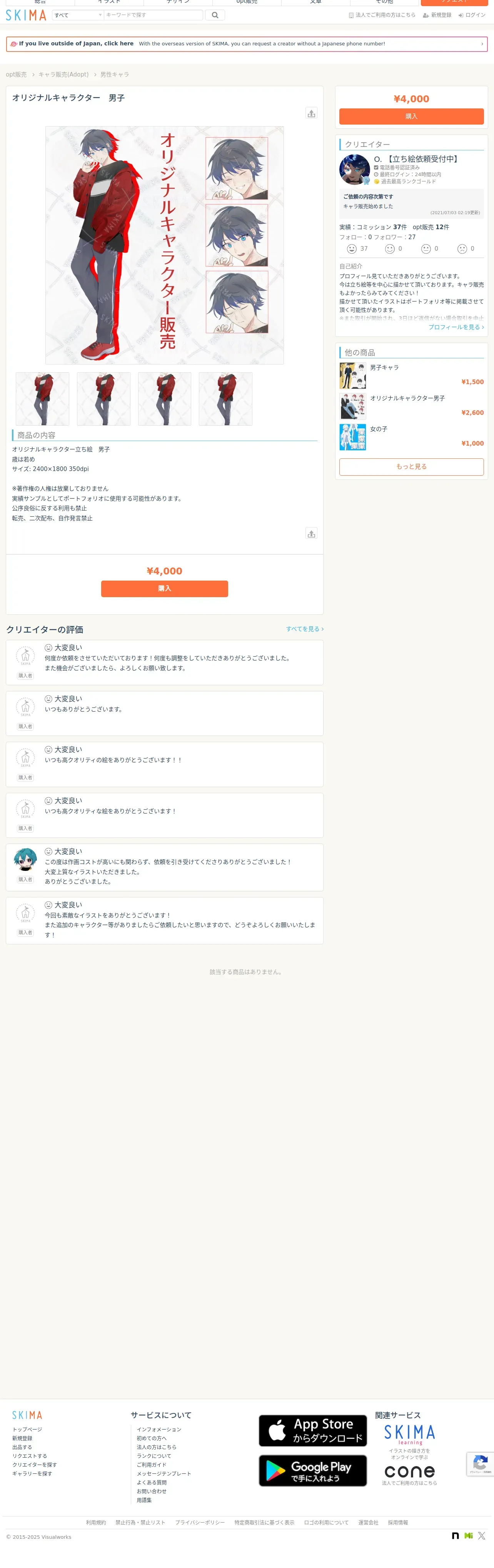Open プライバシーポリシー in bottom bar
Viewport: 494px width, 1568px height.
tap(200, 1523)
